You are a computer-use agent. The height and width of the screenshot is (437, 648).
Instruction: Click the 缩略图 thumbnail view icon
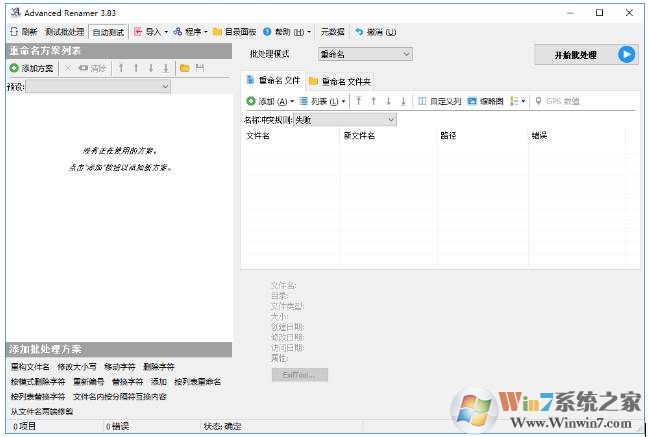click(x=472, y=101)
